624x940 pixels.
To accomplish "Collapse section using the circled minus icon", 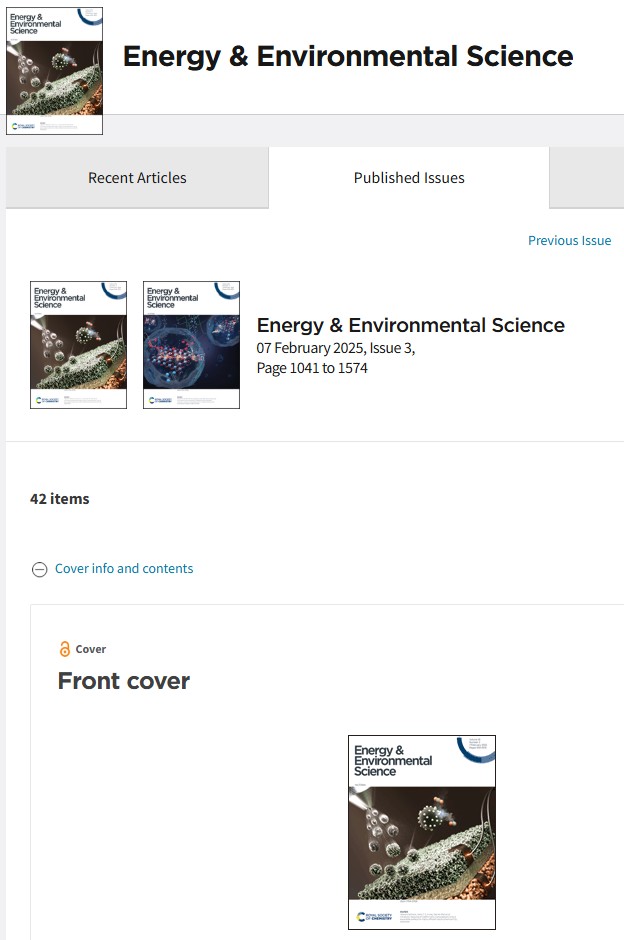I will click(40, 569).
